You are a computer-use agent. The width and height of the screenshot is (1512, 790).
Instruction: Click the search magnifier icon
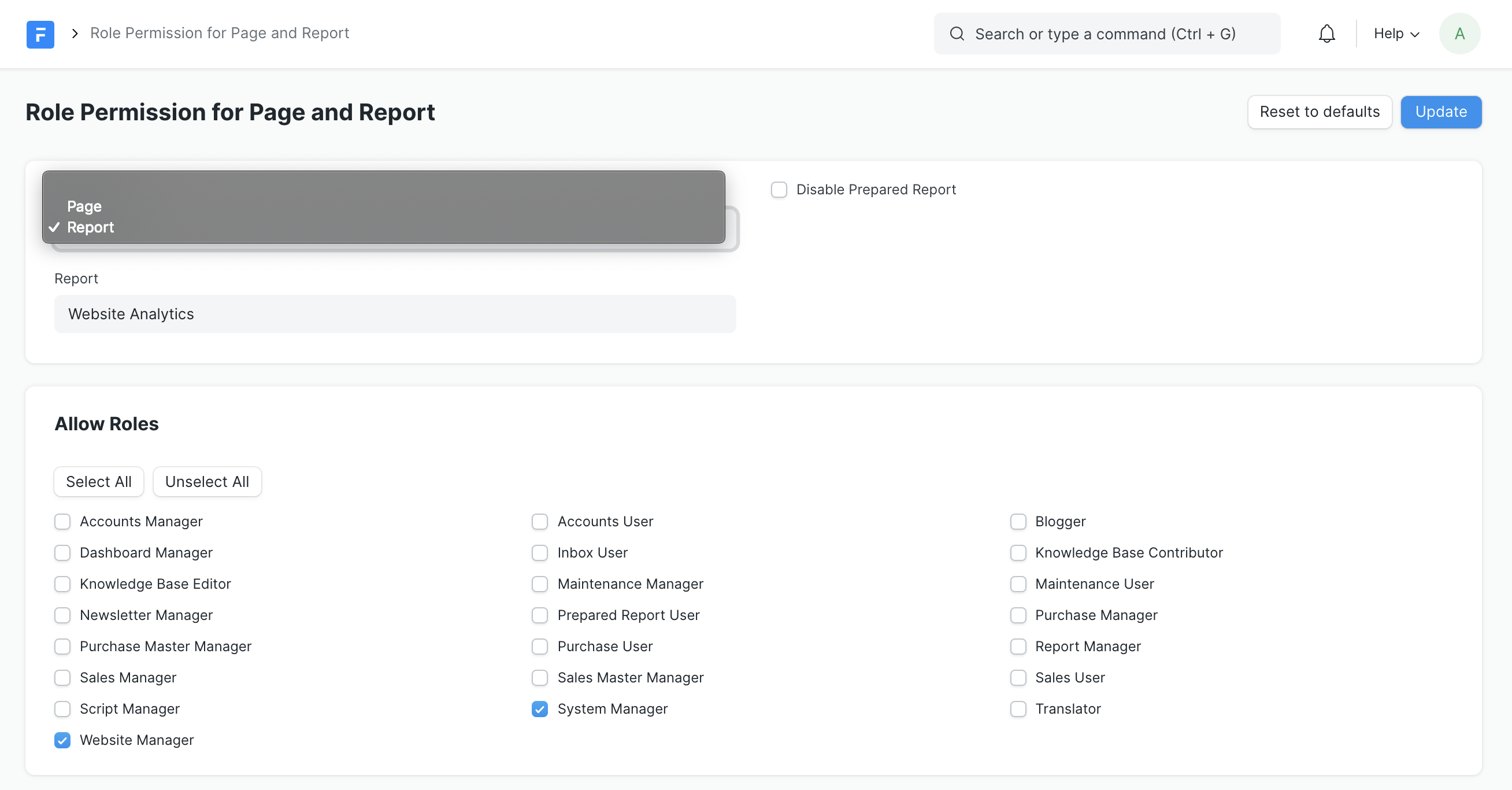(957, 34)
